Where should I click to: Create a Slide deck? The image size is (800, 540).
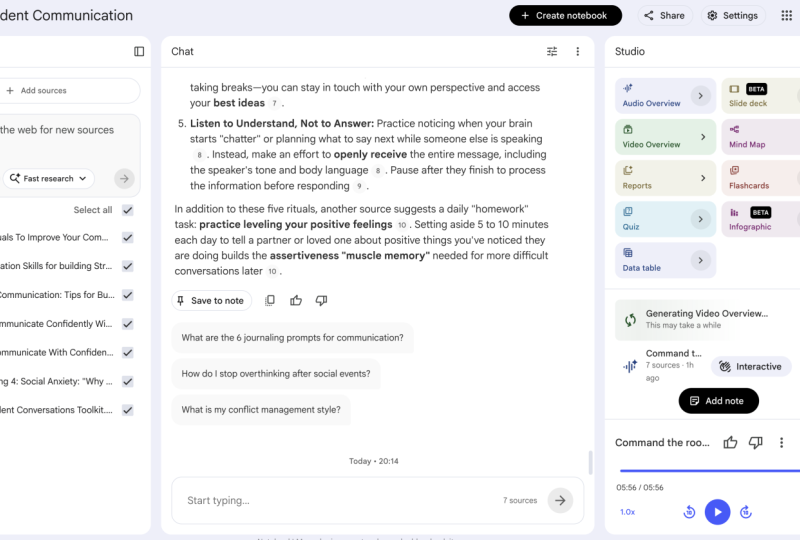[761, 96]
